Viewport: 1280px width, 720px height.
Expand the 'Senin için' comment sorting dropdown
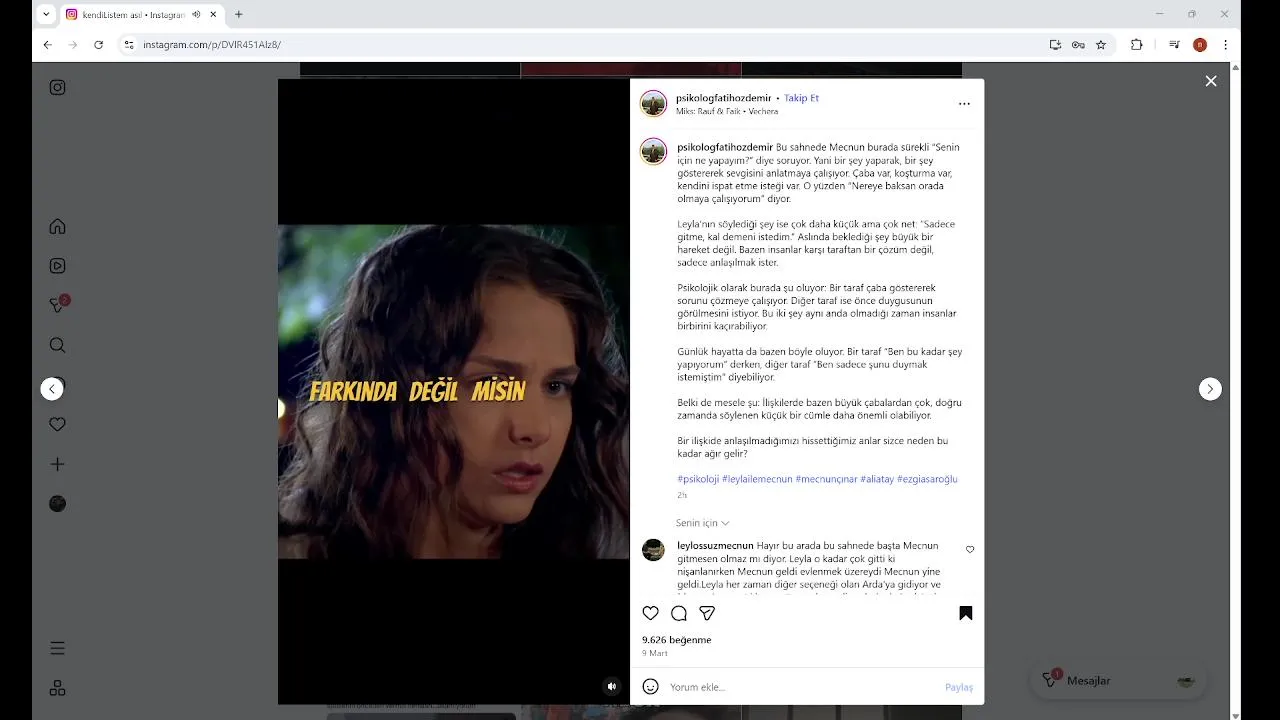pyautogui.click(x=702, y=523)
